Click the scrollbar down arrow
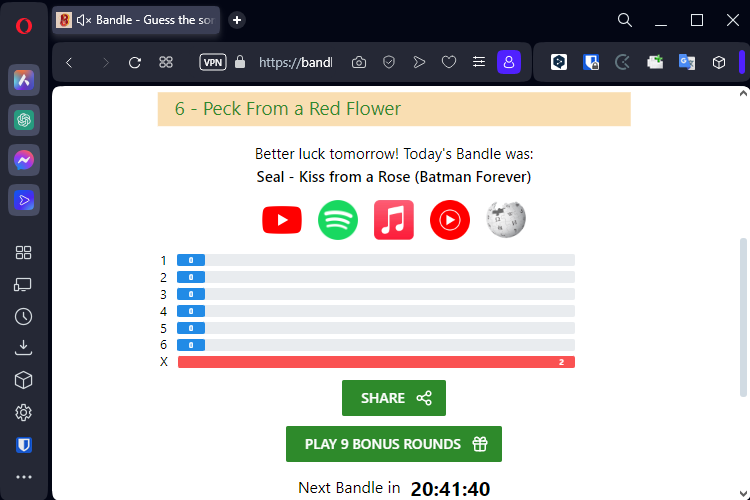Viewport: 750px width, 500px height. click(743, 493)
